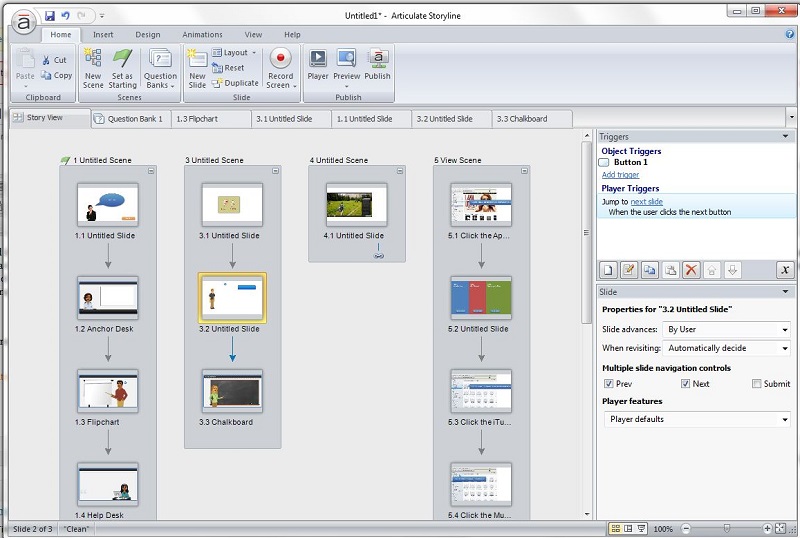Expand the When revisiting dropdown

click(727, 348)
